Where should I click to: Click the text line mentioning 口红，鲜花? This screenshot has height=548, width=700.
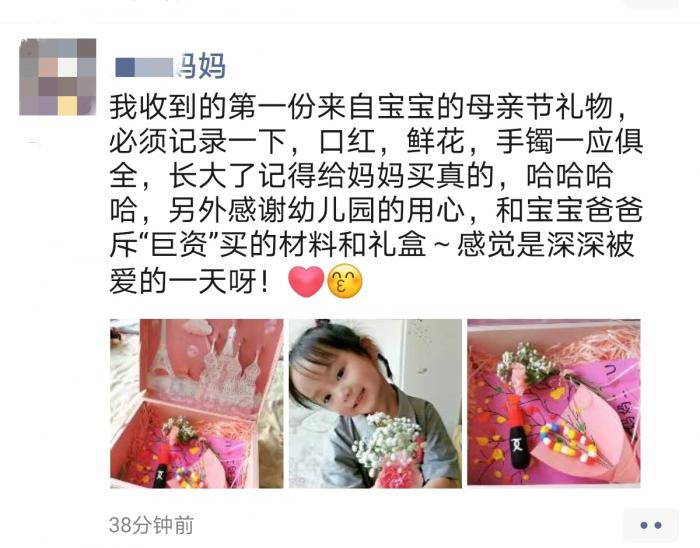pos(376,141)
